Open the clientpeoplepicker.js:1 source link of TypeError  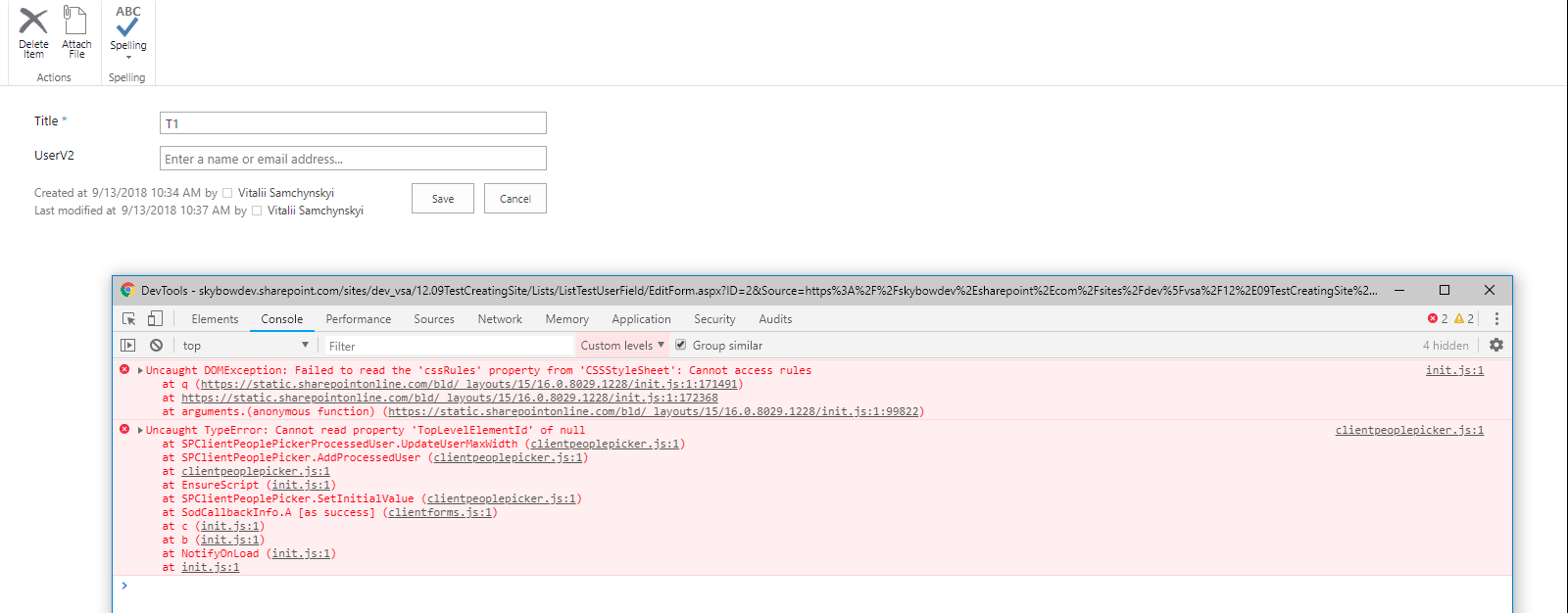1409,430
